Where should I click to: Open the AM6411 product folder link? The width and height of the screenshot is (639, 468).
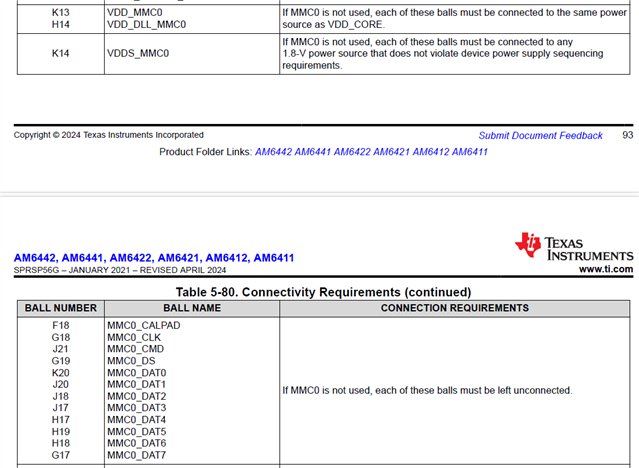click(469, 152)
